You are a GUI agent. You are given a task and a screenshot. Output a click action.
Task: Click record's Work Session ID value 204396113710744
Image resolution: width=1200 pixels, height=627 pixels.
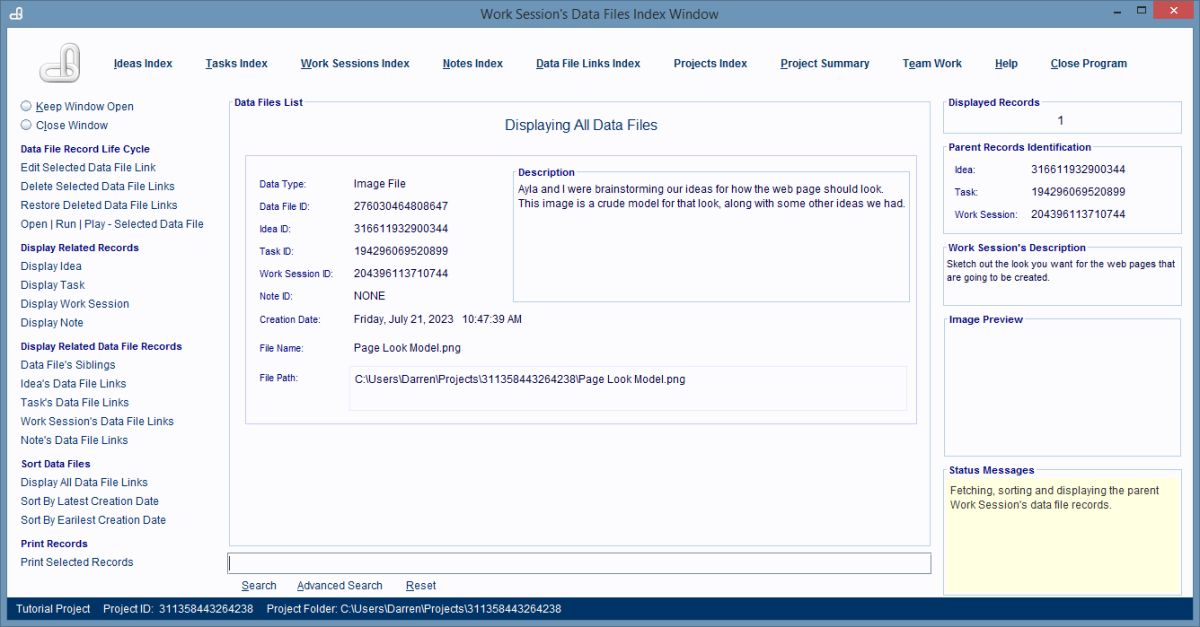pyautogui.click(x=401, y=273)
